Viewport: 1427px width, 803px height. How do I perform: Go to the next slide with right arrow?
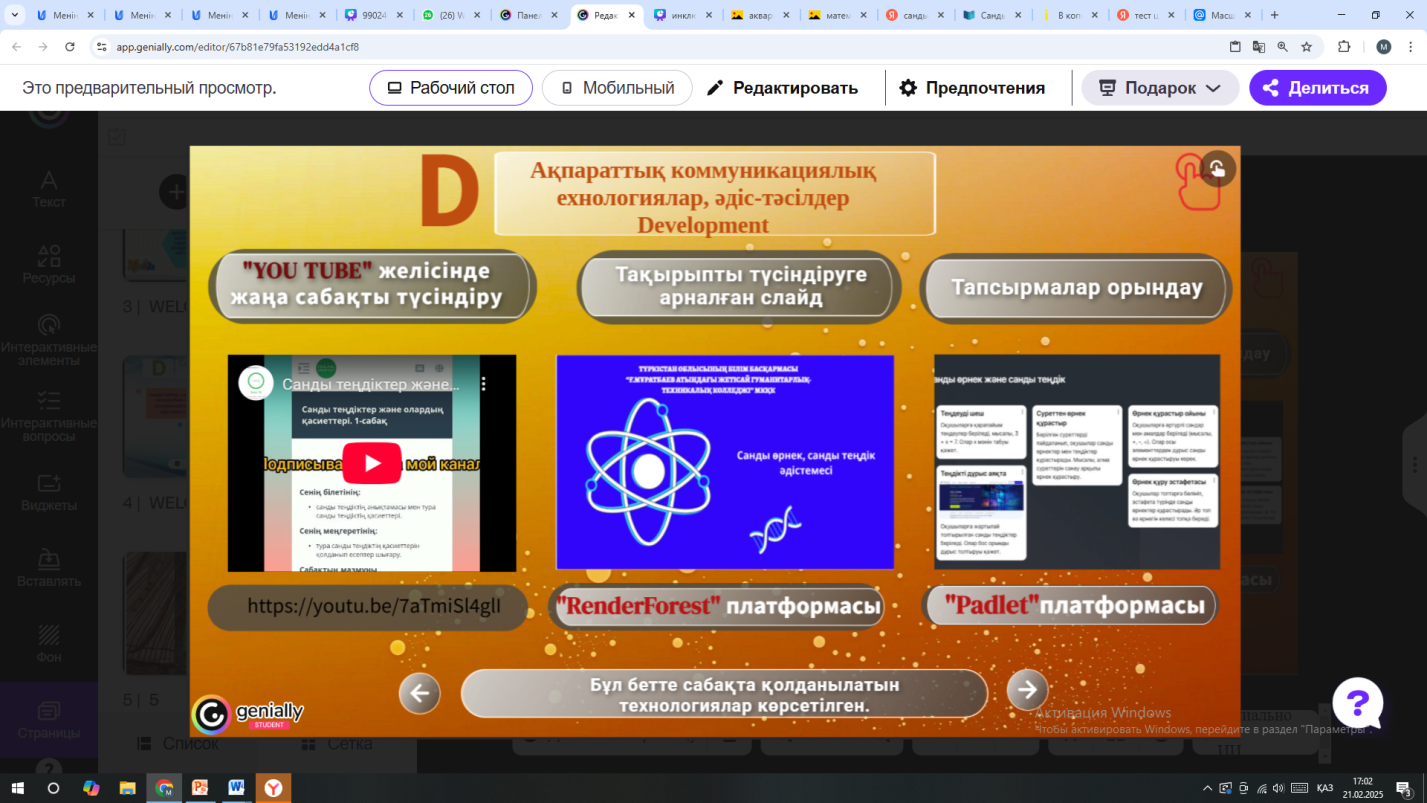(x=1027, y=689)
